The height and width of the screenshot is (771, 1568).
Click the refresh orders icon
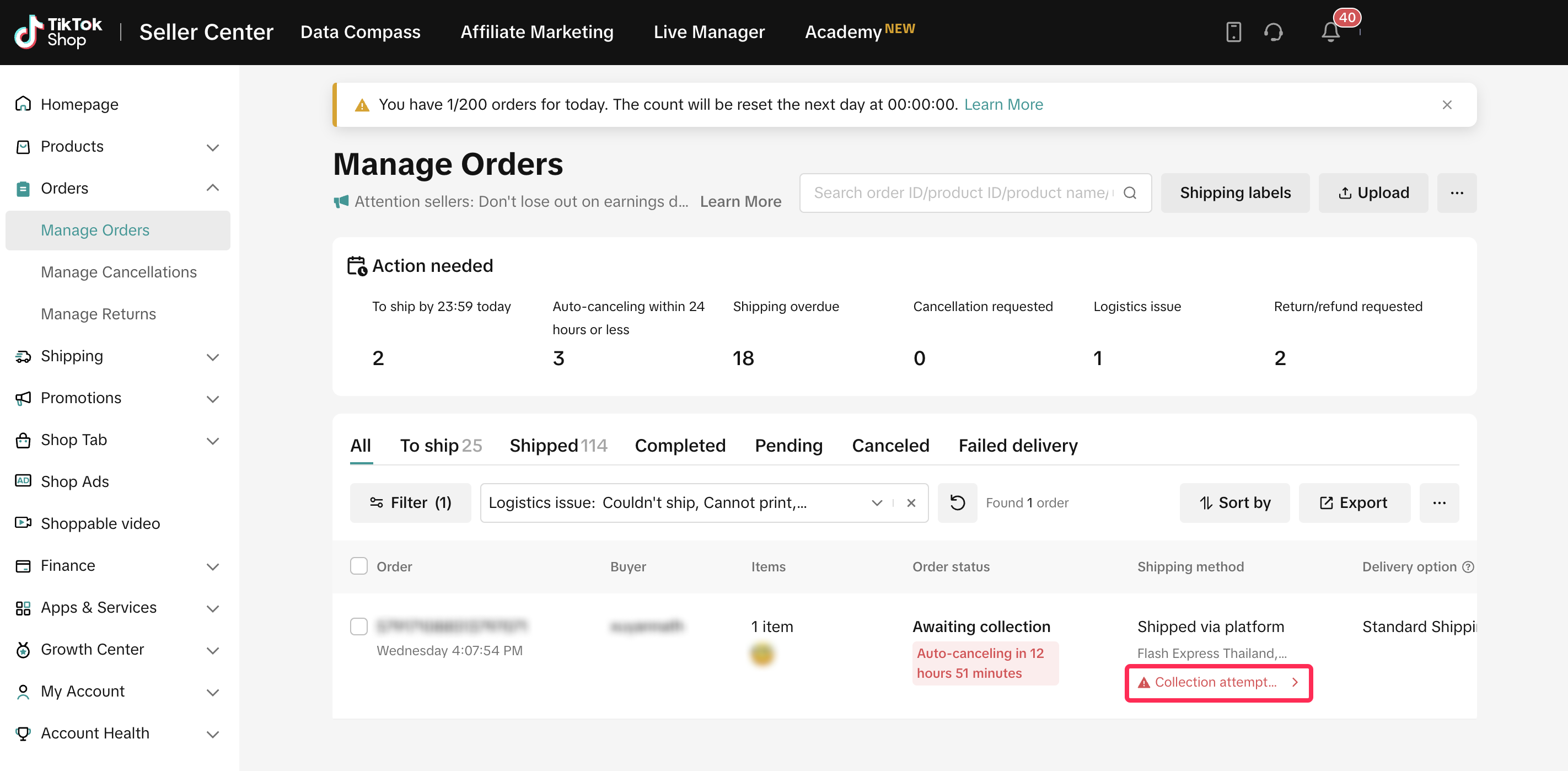pos(957,502)
